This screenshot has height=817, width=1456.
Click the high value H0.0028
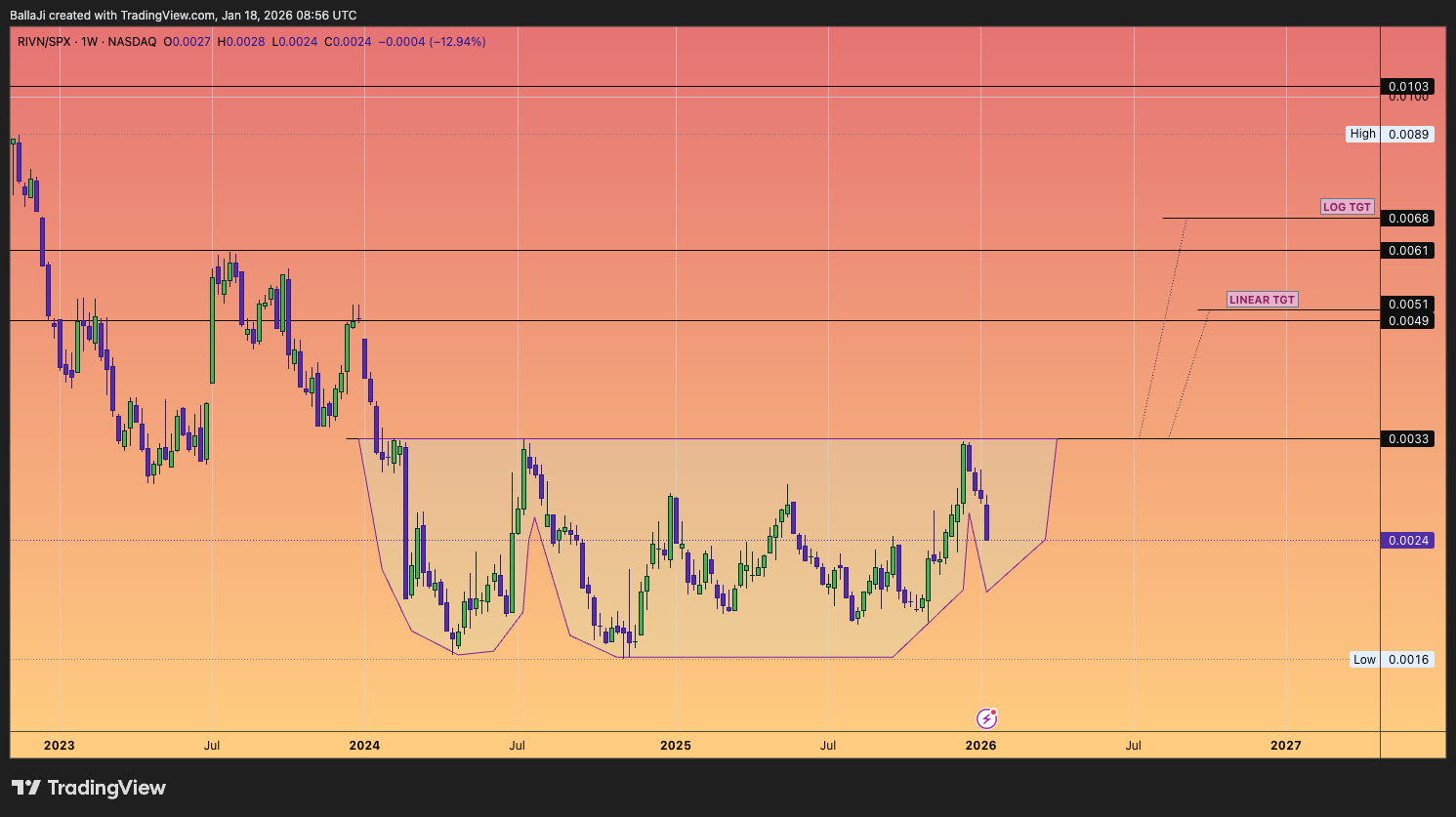pyautogui.click(x=240, y=42)
